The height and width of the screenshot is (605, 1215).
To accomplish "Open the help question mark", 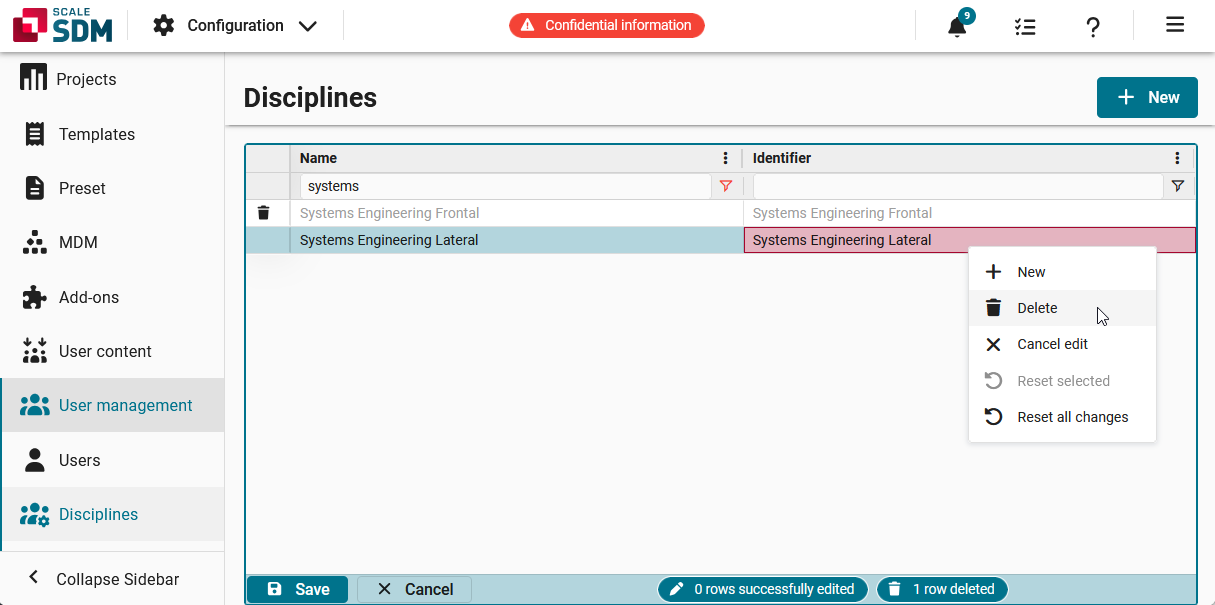I will [1093, 27].
